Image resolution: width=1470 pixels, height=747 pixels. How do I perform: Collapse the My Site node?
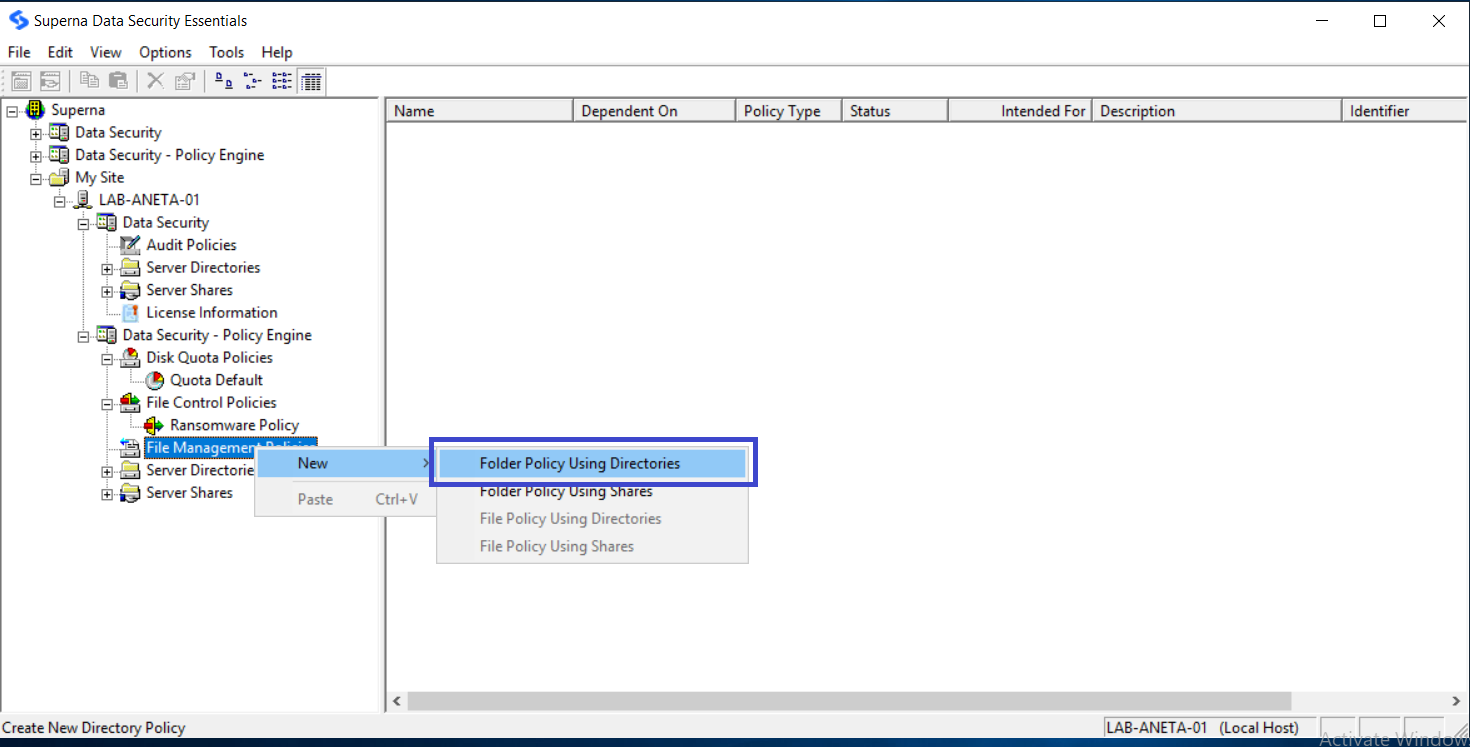36,178
